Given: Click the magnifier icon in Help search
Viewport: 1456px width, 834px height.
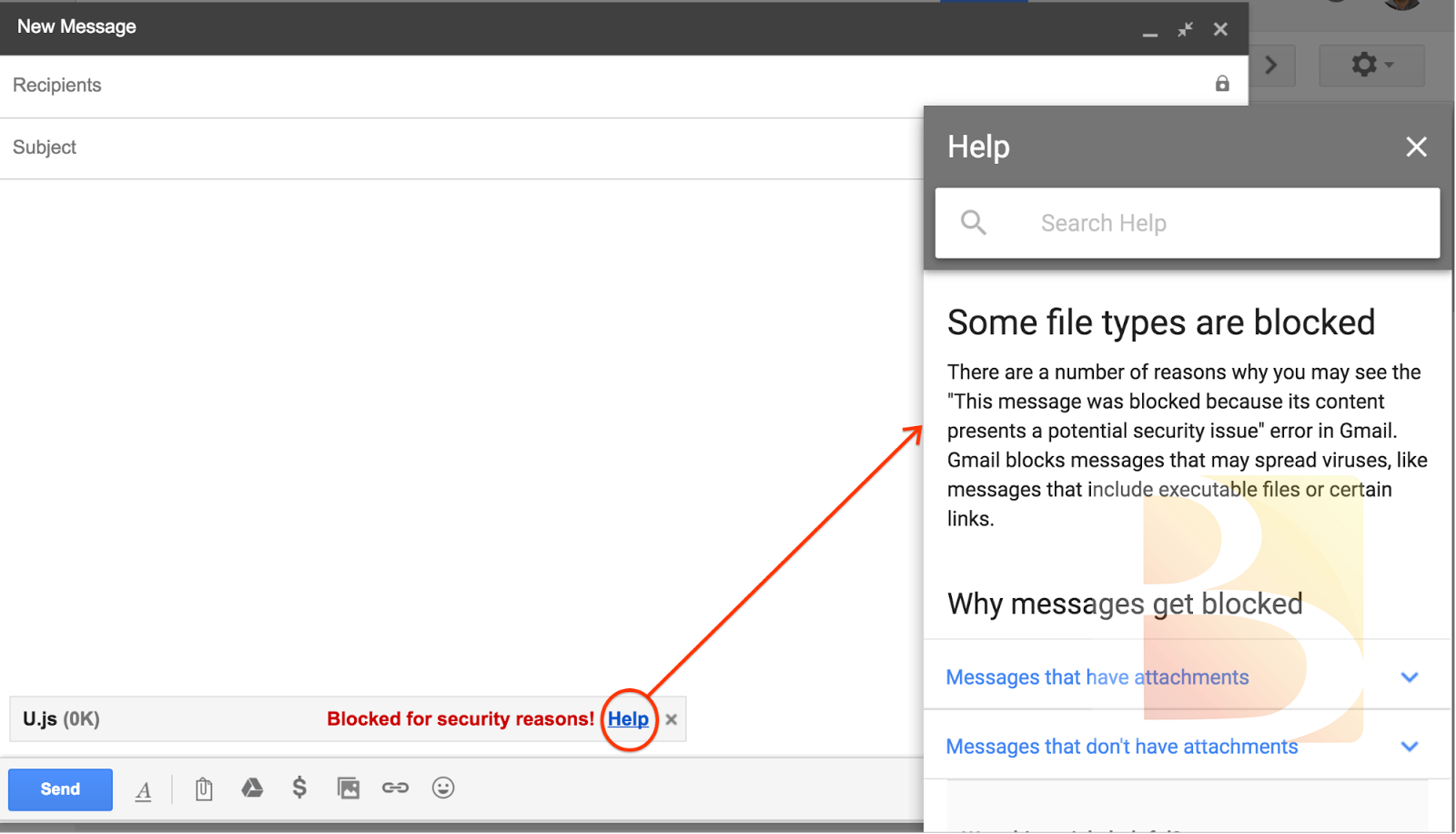Looking at the screenshot, I should [x=974, y=222].
